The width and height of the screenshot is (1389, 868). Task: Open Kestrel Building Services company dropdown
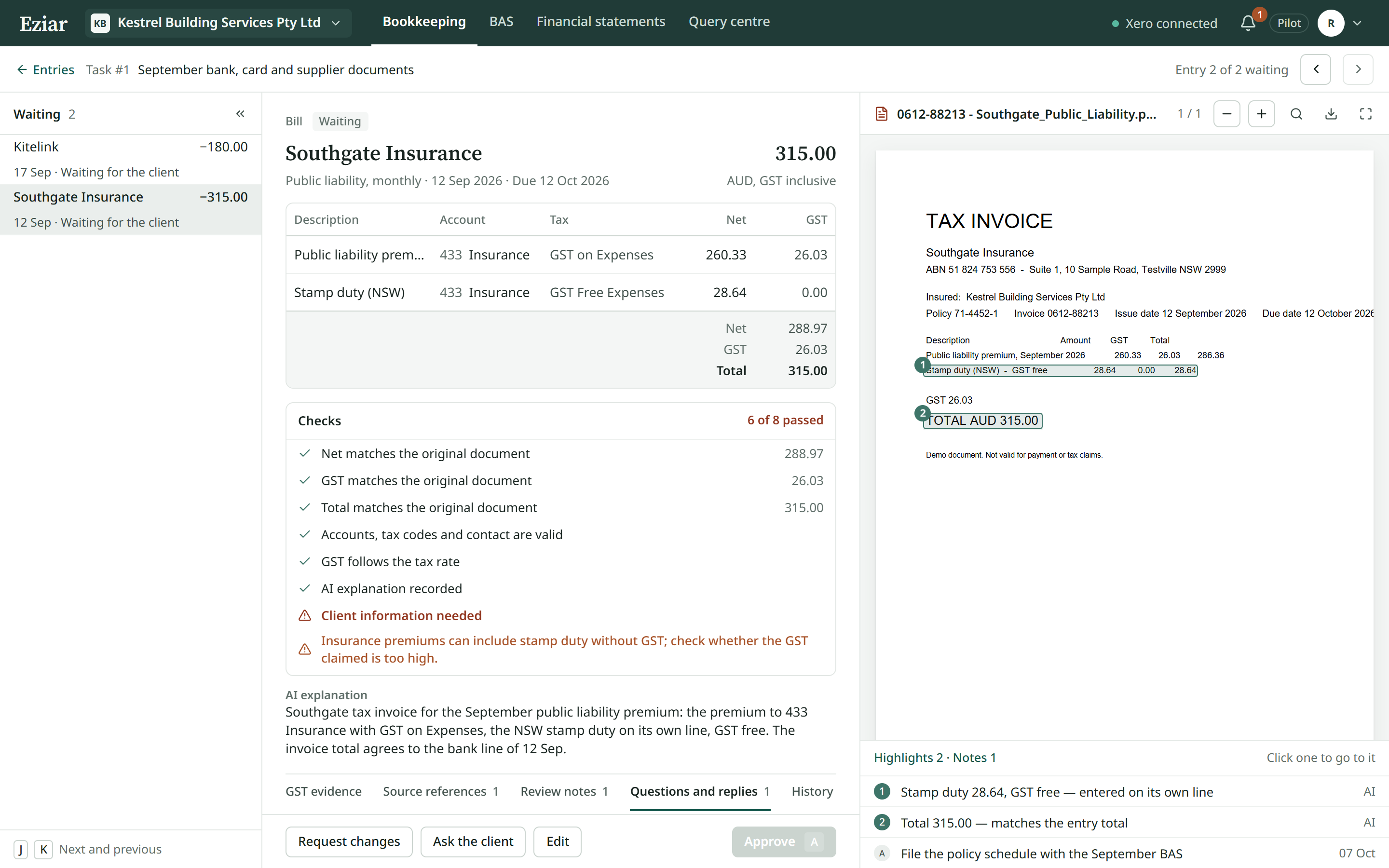218,23
